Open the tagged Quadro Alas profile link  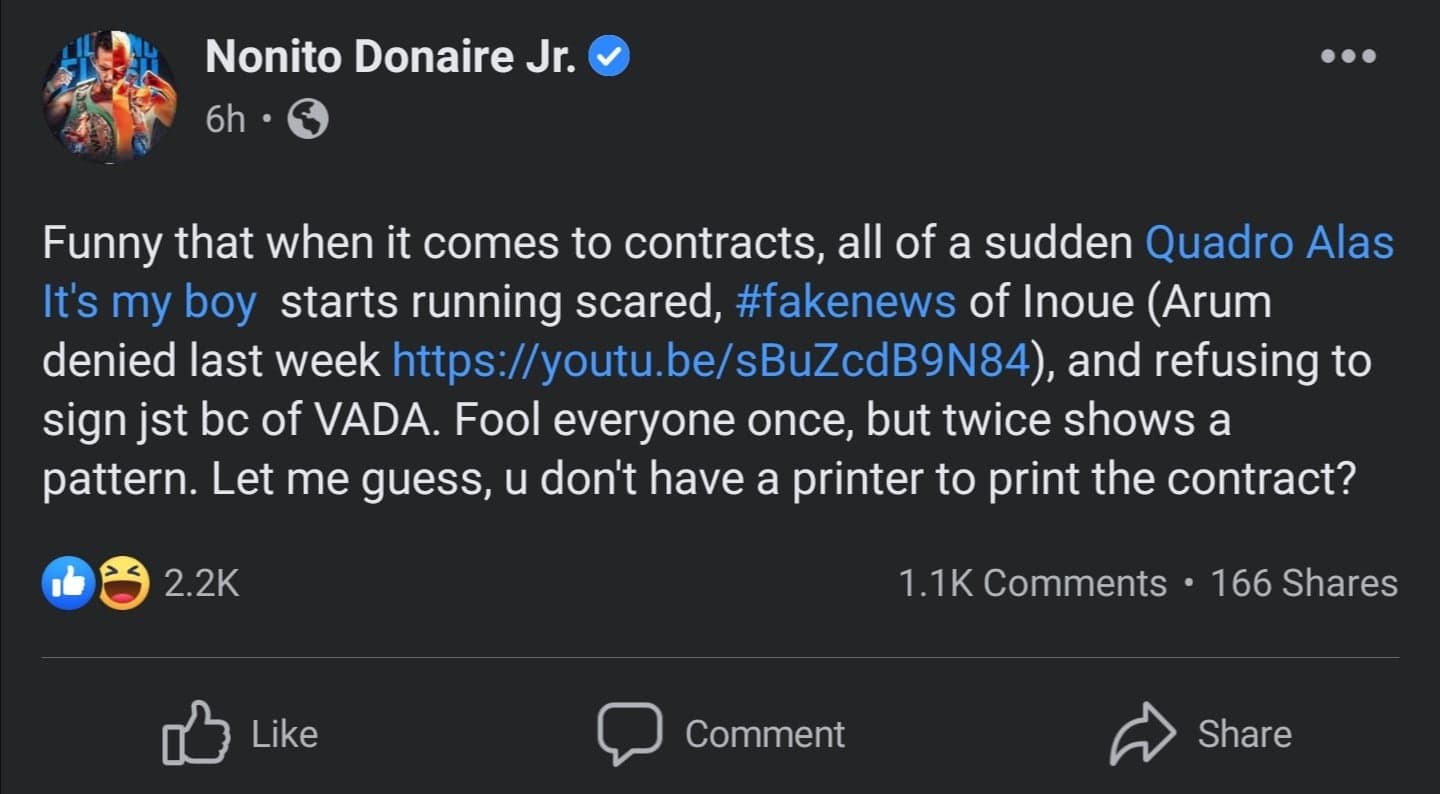(x=1268, y=243)
